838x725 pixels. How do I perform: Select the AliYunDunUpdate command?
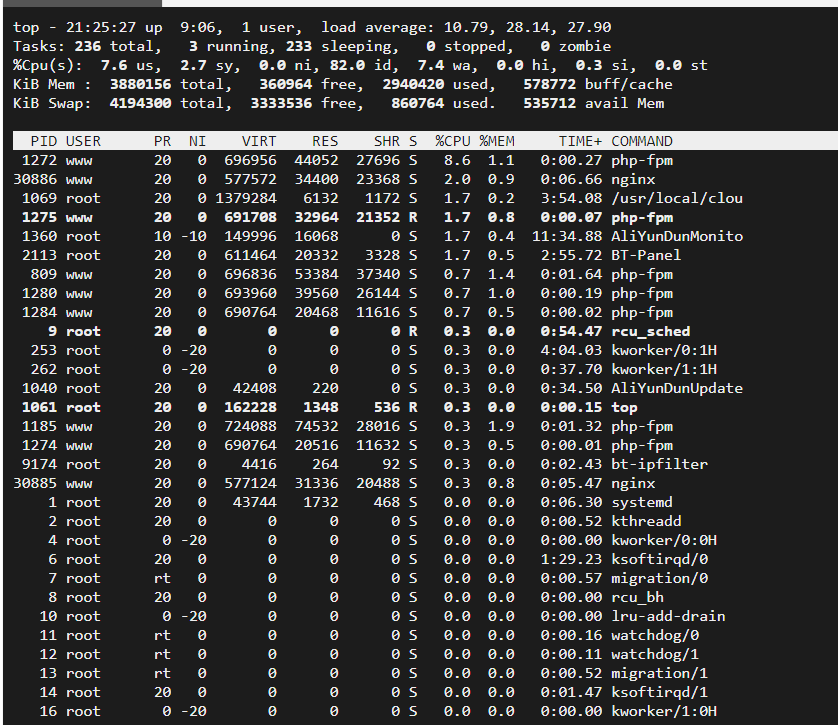677,388
